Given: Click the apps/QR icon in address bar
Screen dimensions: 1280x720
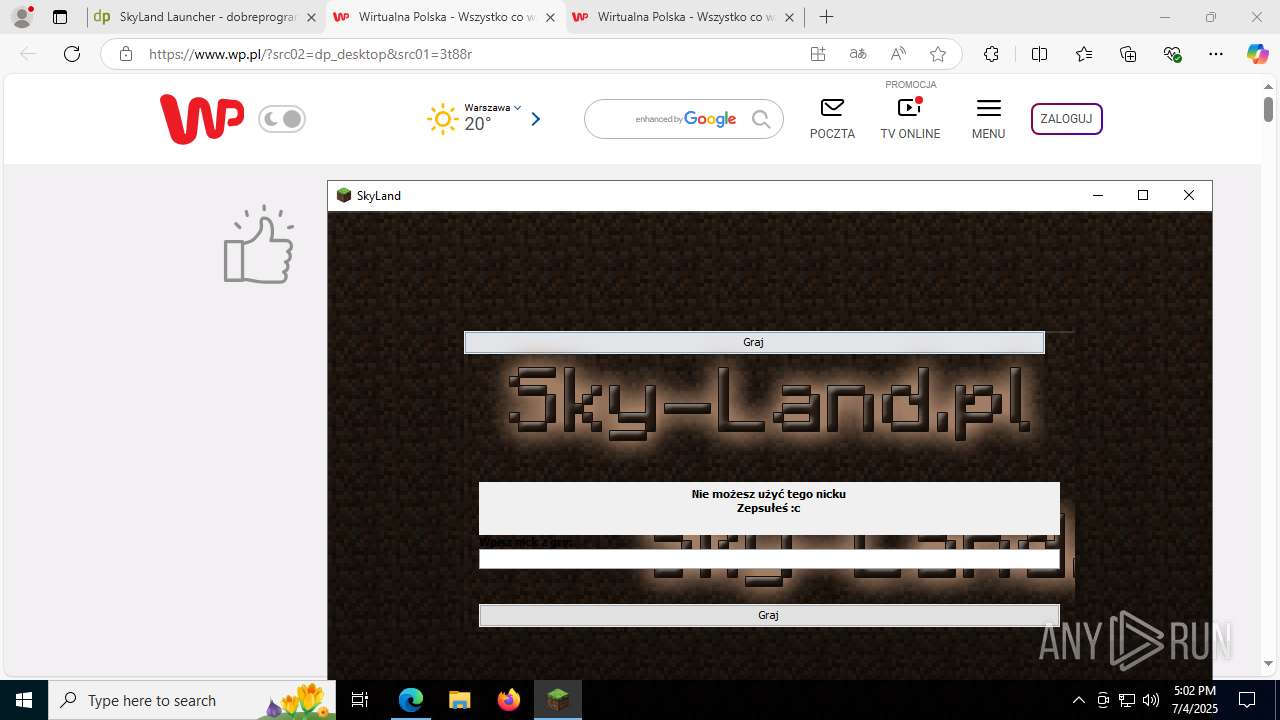Looking at the screenshot, I should [818, 54].
